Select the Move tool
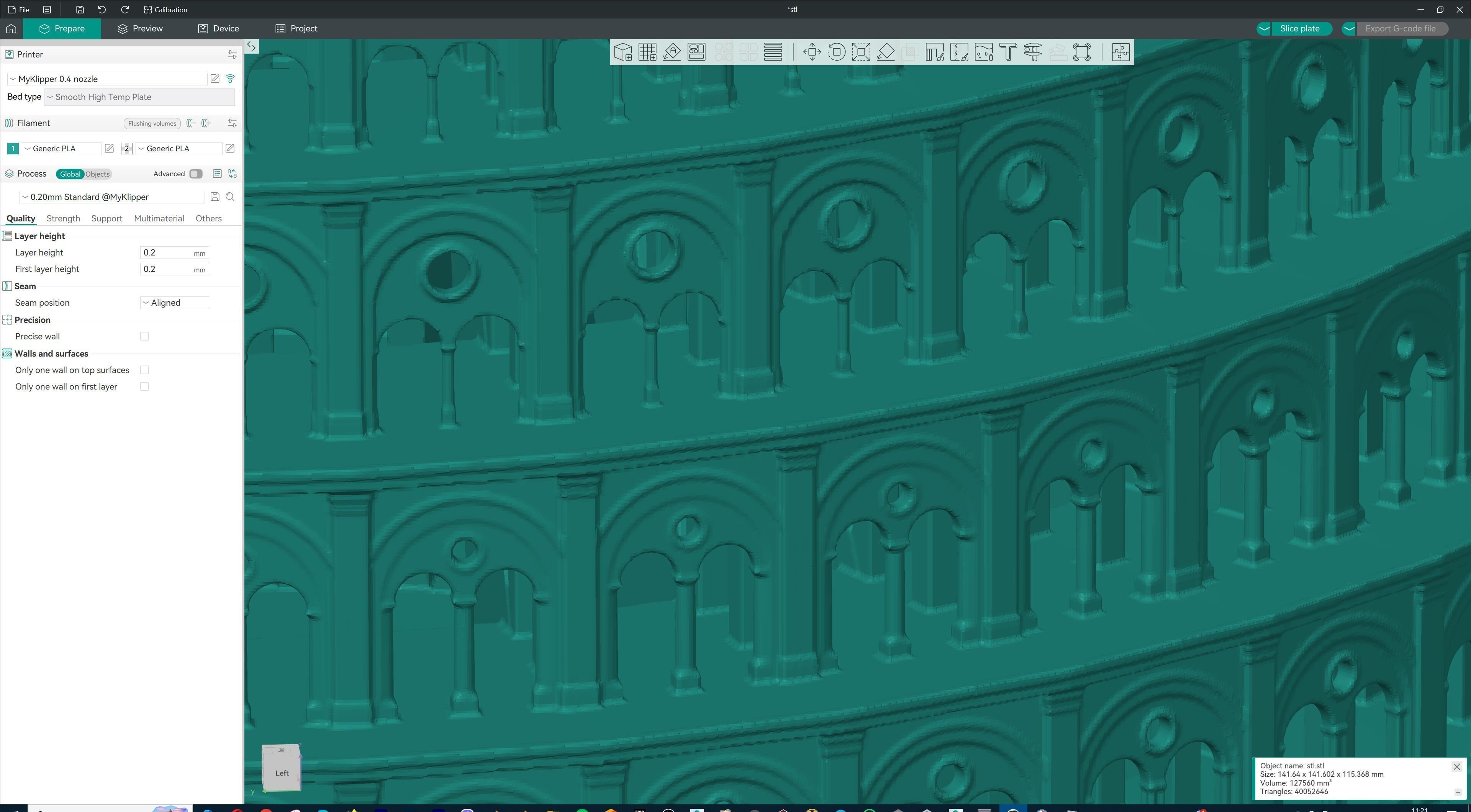Image resolution: width=1471 pixels, height=812 pixels. (x=812, y=52)
